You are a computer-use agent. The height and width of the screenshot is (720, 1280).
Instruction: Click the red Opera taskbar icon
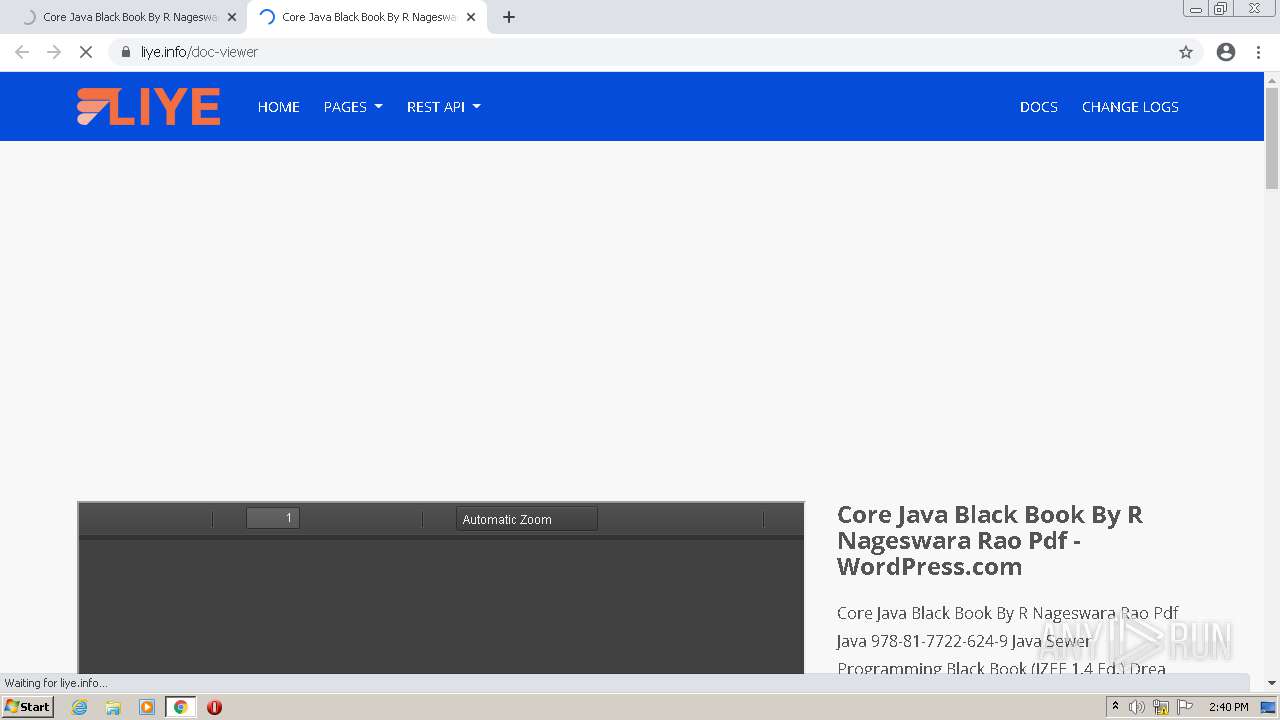pos(214,707)
